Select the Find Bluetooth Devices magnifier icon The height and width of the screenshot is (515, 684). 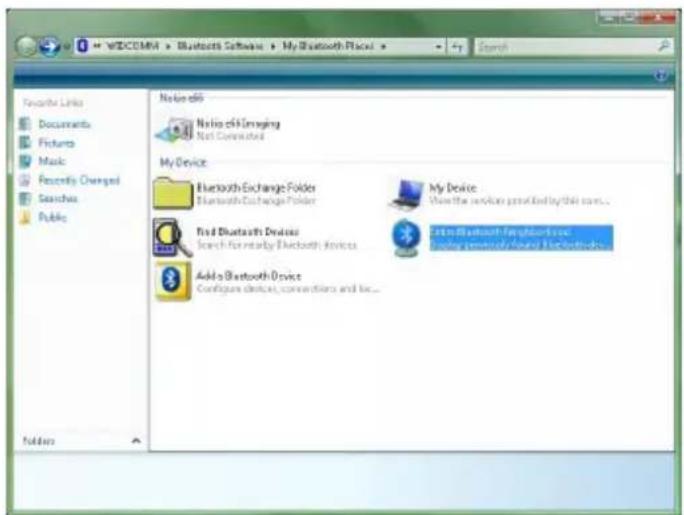click(x=172, y=238)
